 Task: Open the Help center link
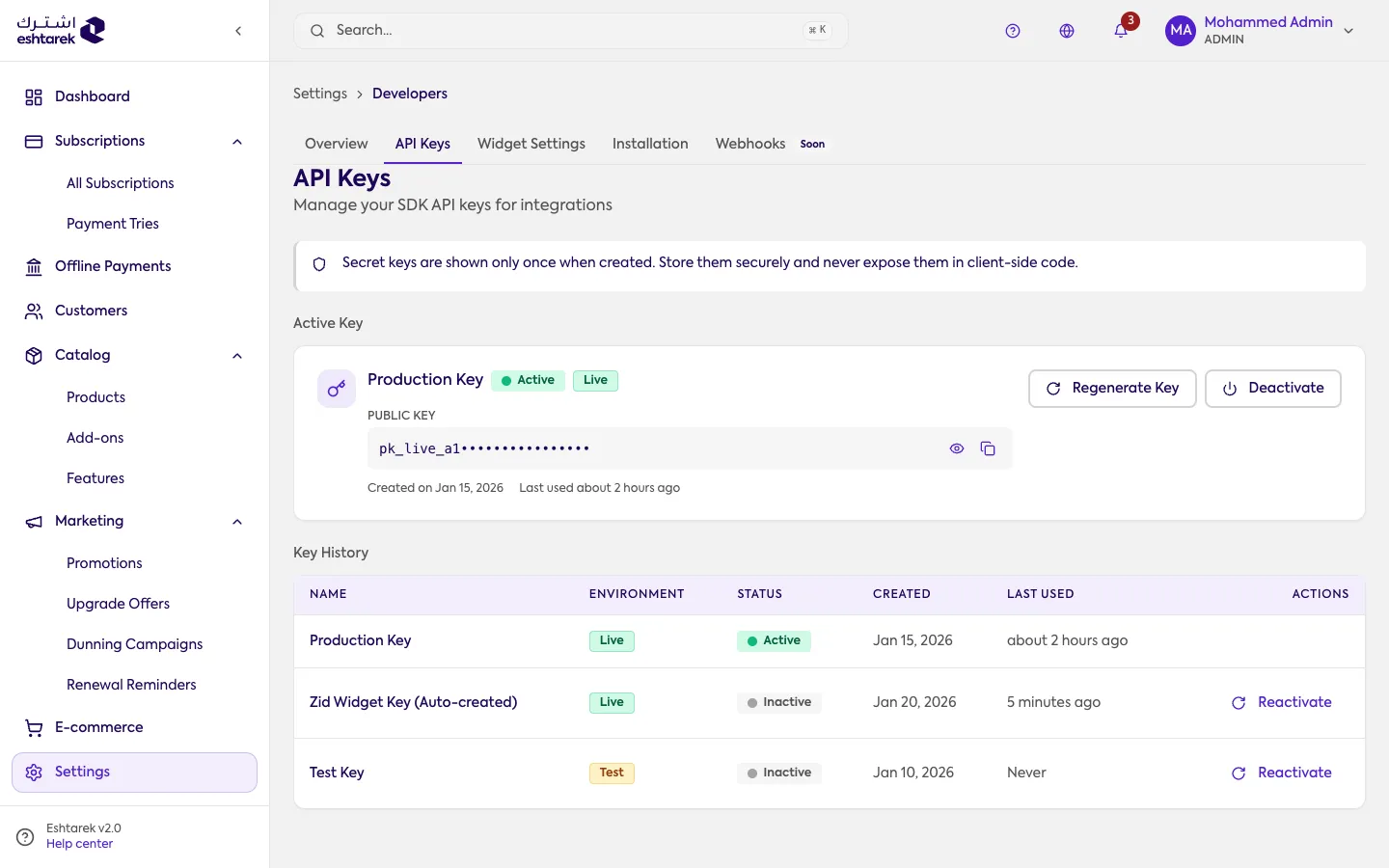79,844
